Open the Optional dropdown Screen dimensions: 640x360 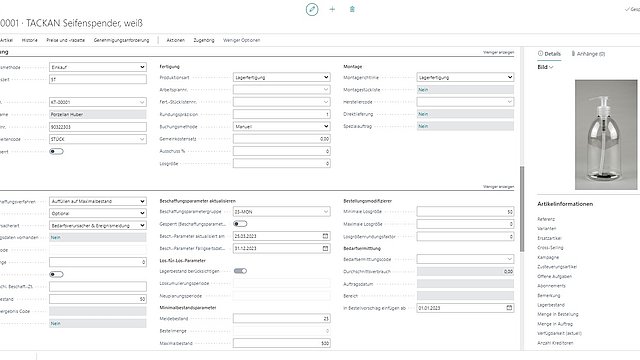coord(98,213)
